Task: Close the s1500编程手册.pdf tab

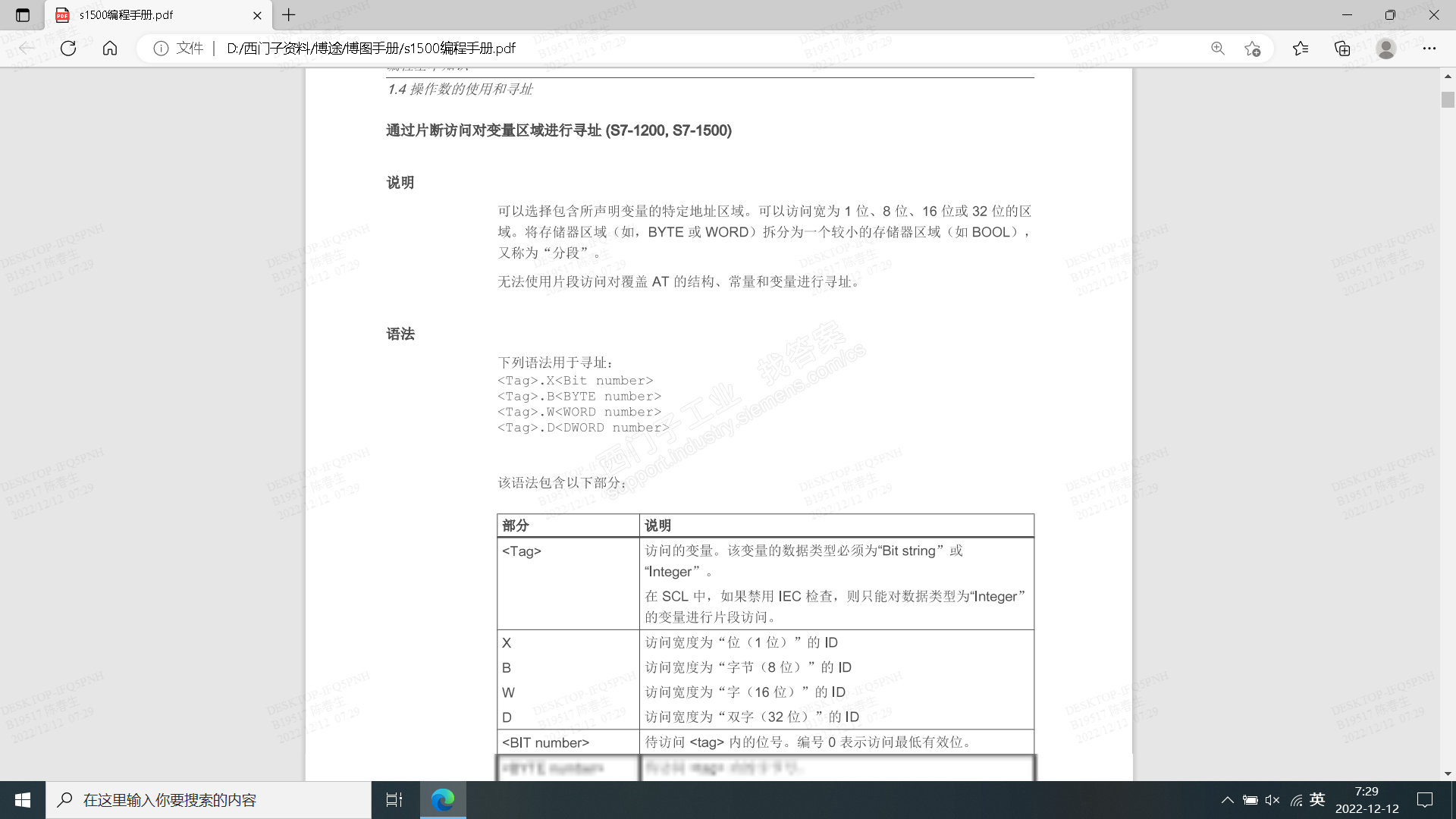Action: 257,15
